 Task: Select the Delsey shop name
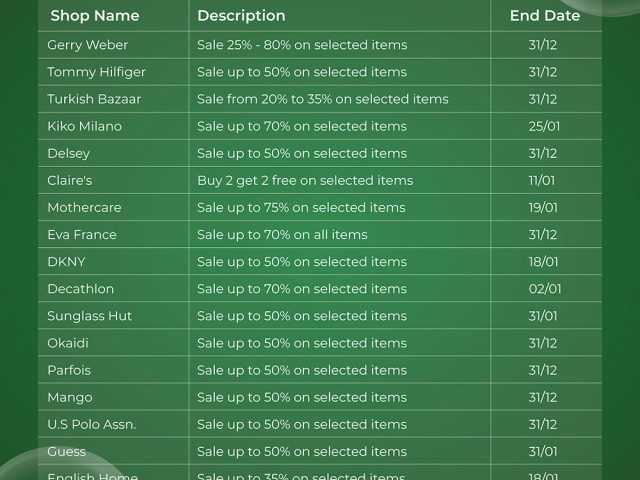(68, 153)
